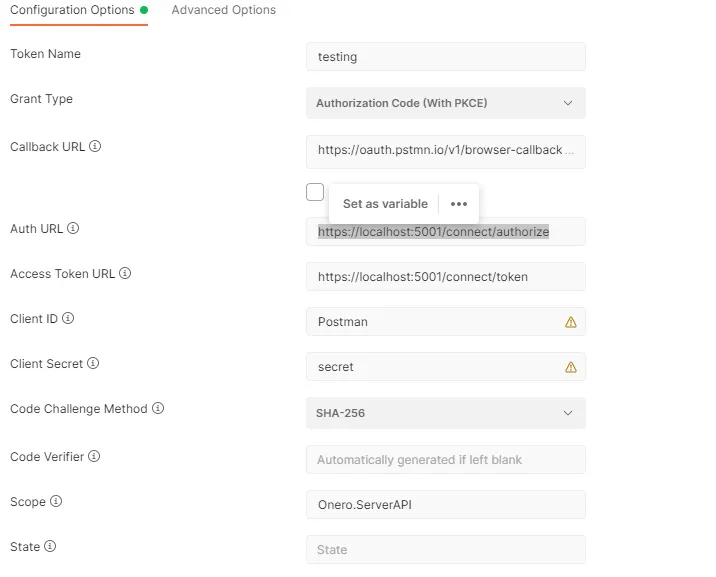Select the Configuration Options tab
716x577 pixels.
coord(72,10)
